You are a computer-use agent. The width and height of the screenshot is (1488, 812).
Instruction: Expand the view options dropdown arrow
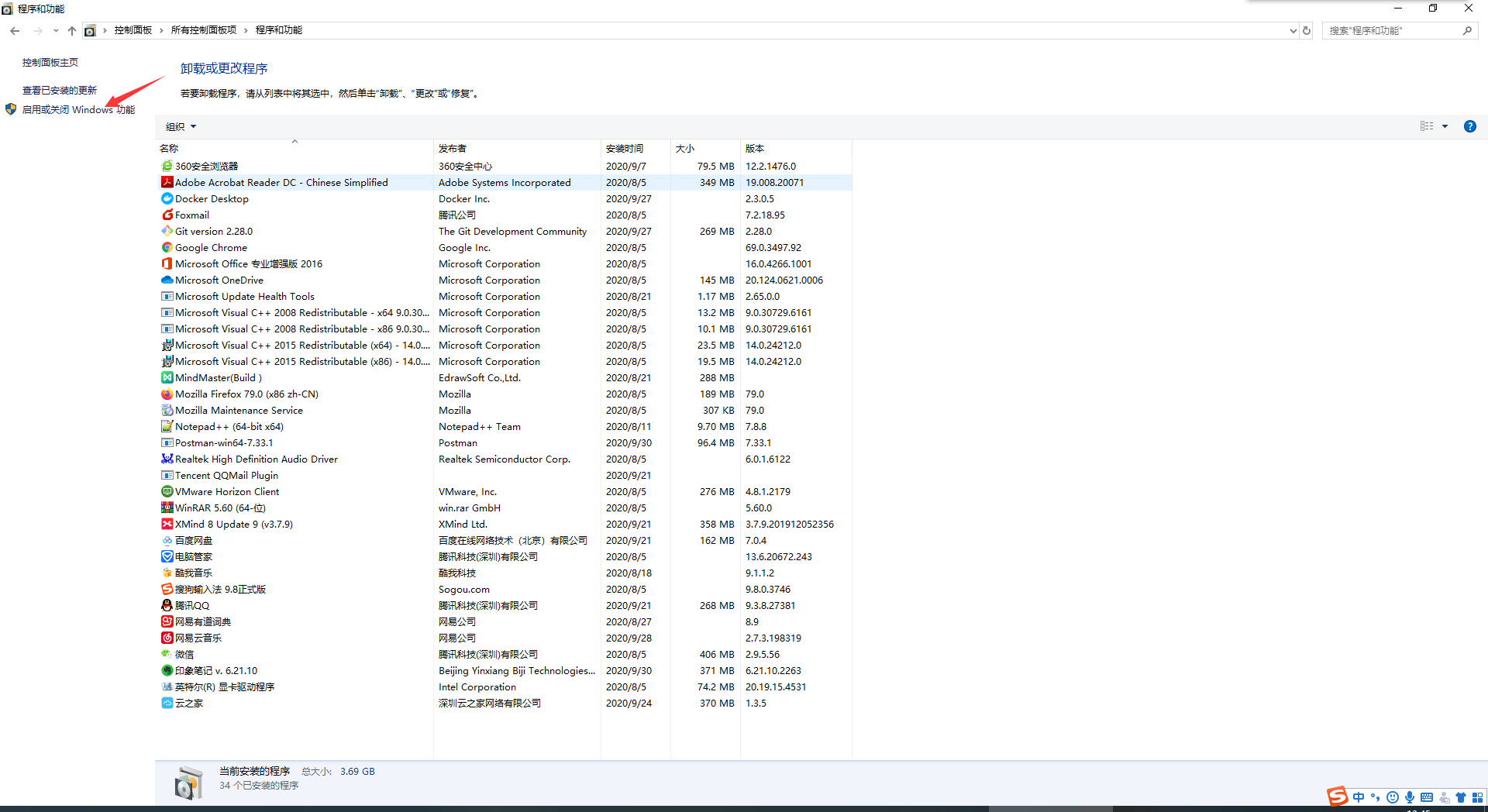(x=1445, y=126)
